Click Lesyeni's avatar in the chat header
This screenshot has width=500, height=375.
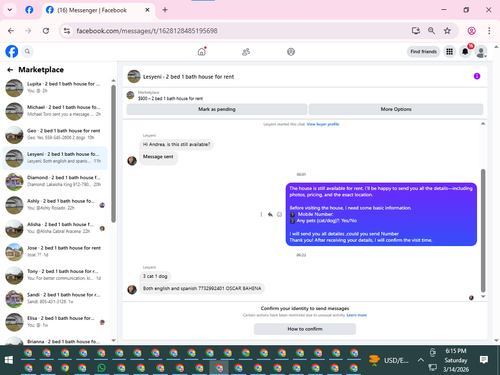pos(134,76)
